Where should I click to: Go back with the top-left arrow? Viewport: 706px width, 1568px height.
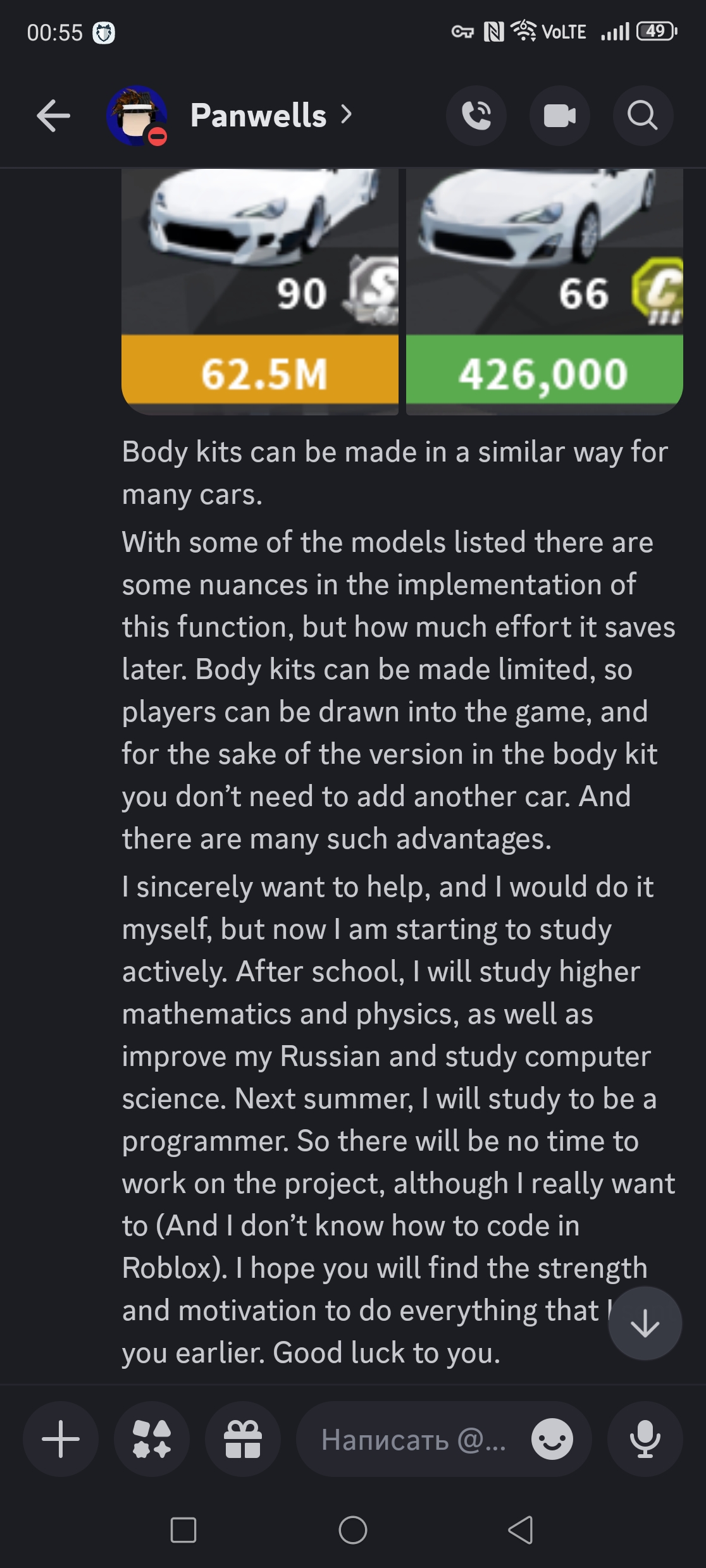coord(54,116)
